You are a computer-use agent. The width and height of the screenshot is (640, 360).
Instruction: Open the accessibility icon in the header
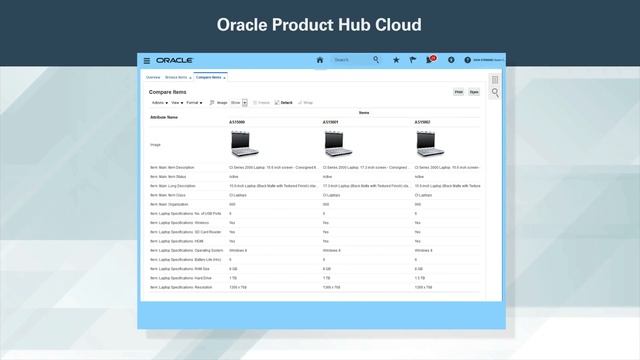pyautogui.click(x=451, y=60)
